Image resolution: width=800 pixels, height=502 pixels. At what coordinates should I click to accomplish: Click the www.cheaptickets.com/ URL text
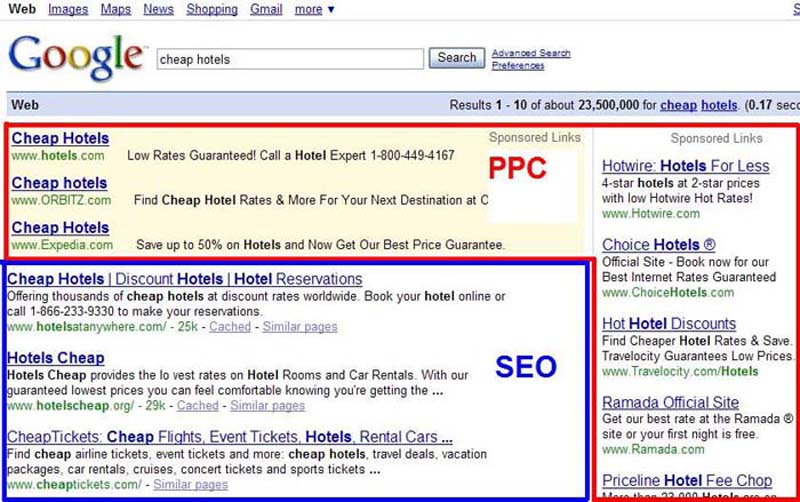74,485
